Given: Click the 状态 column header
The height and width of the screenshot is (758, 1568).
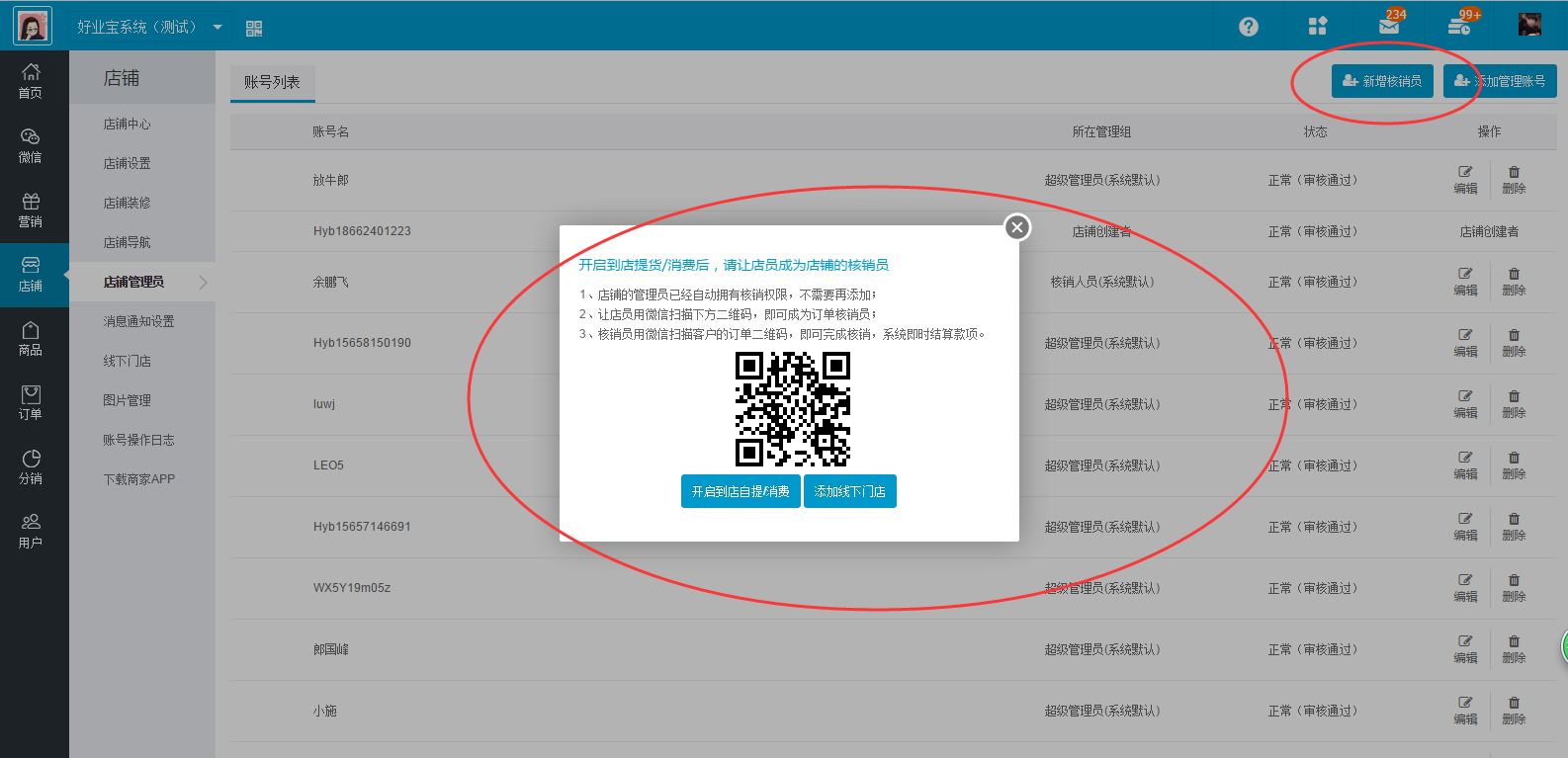Looking at the screenshot, I should click(x=1315, y=131).
